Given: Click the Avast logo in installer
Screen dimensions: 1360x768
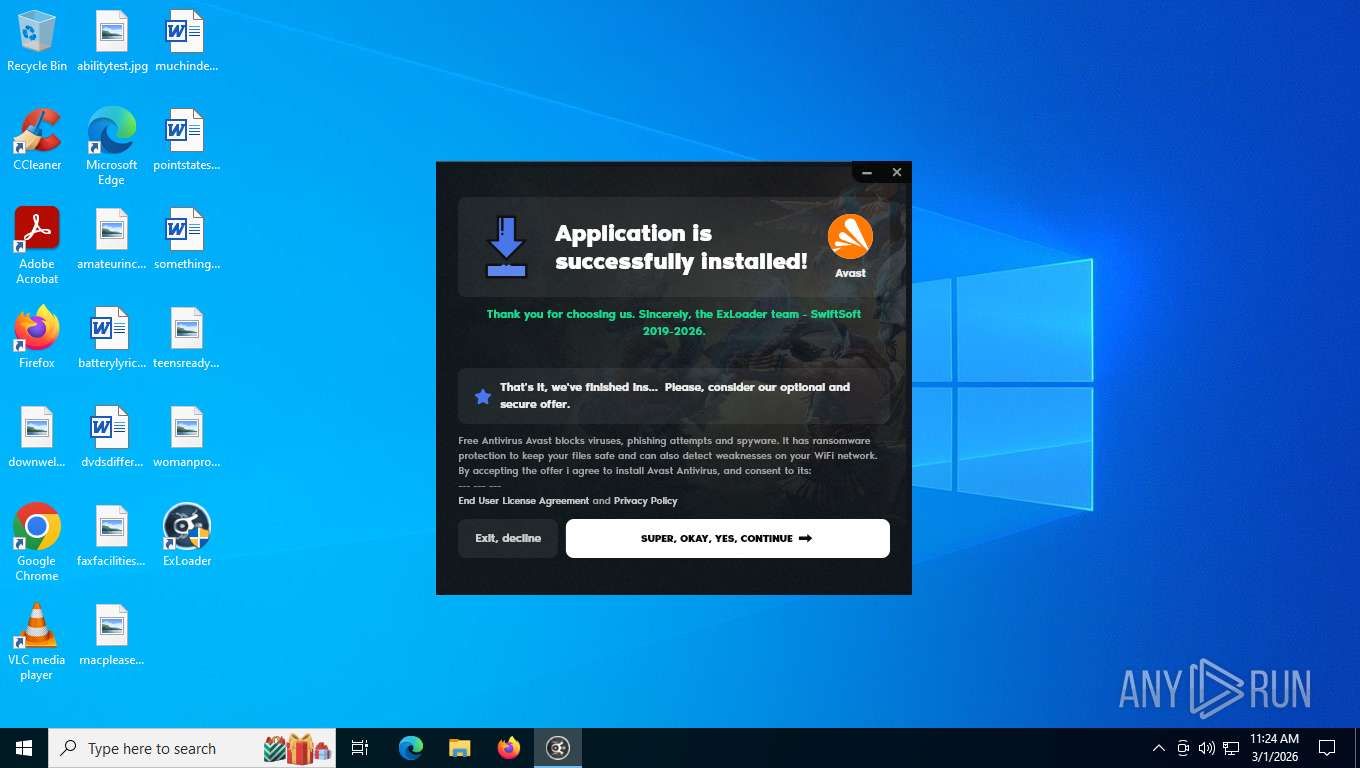Looking at the screenshot, I should (850, 238).
